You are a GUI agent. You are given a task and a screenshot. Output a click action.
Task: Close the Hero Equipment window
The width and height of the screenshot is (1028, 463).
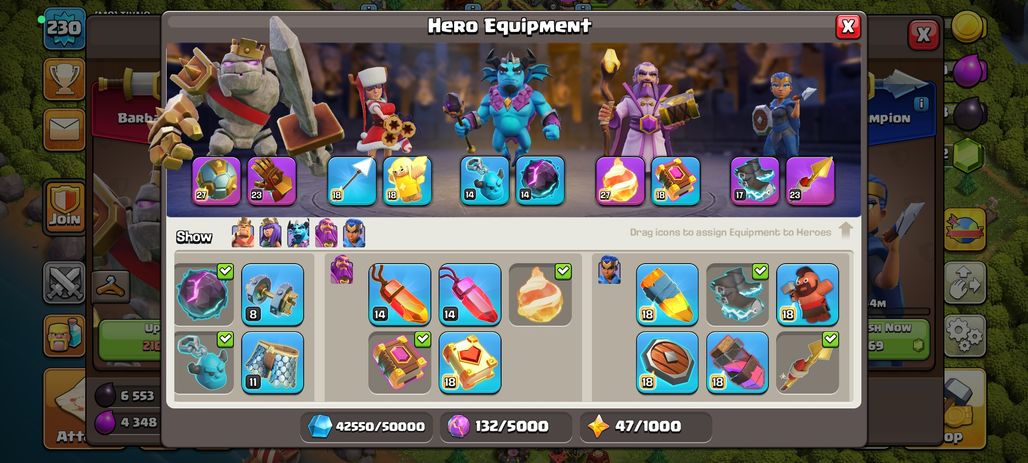pos(848,26)
